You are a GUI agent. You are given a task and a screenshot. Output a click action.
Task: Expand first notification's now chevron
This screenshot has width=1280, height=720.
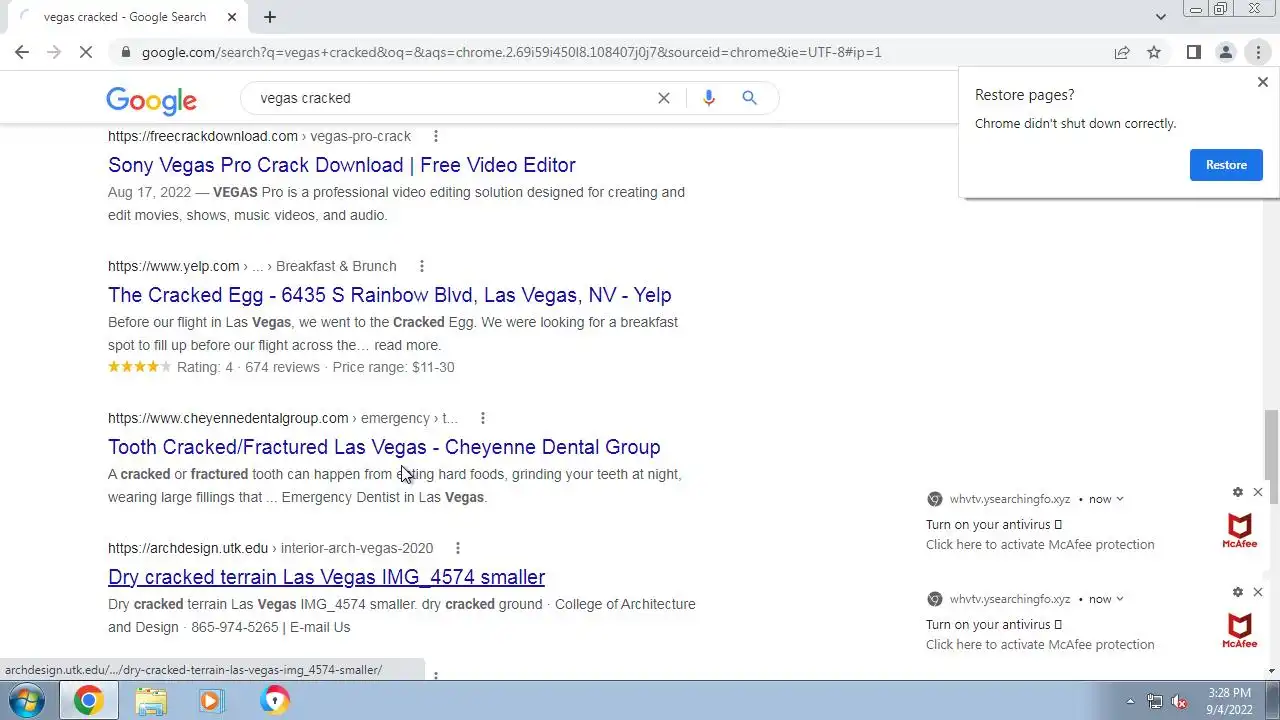pyautogui.click(x=1119, y=499)
